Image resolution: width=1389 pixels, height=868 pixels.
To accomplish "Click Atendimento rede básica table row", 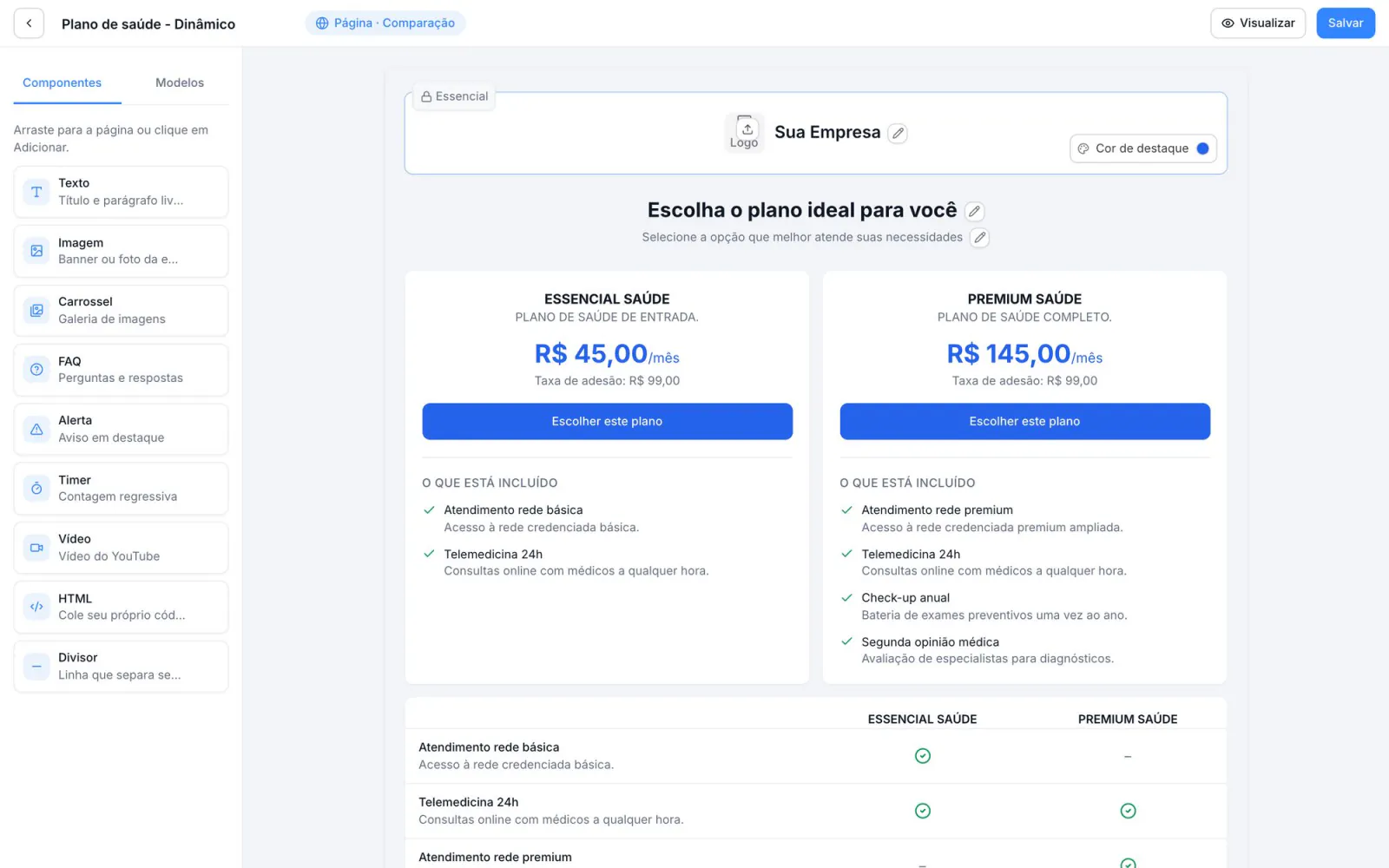I will pos(816,756).
